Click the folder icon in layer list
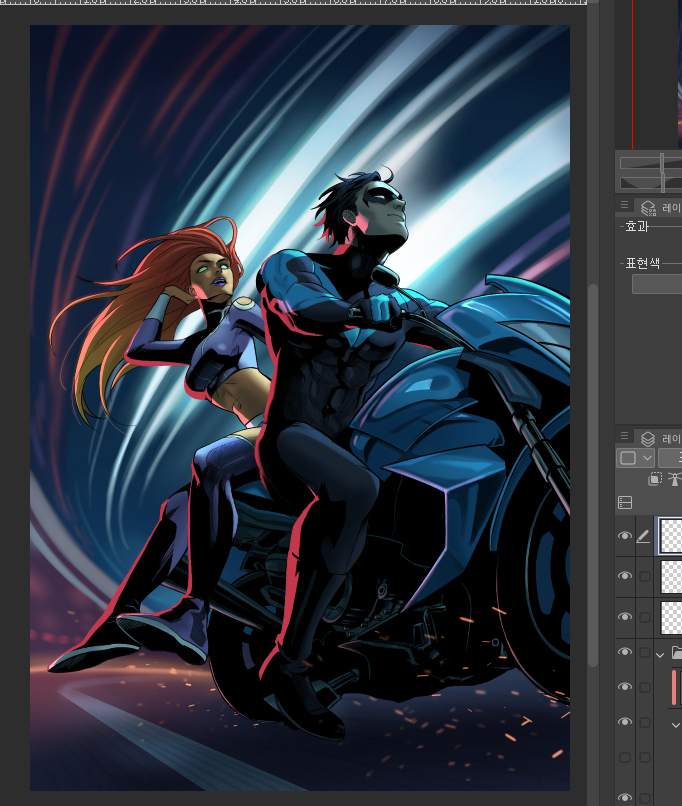The image size is (682, 806). click(676, 653)
